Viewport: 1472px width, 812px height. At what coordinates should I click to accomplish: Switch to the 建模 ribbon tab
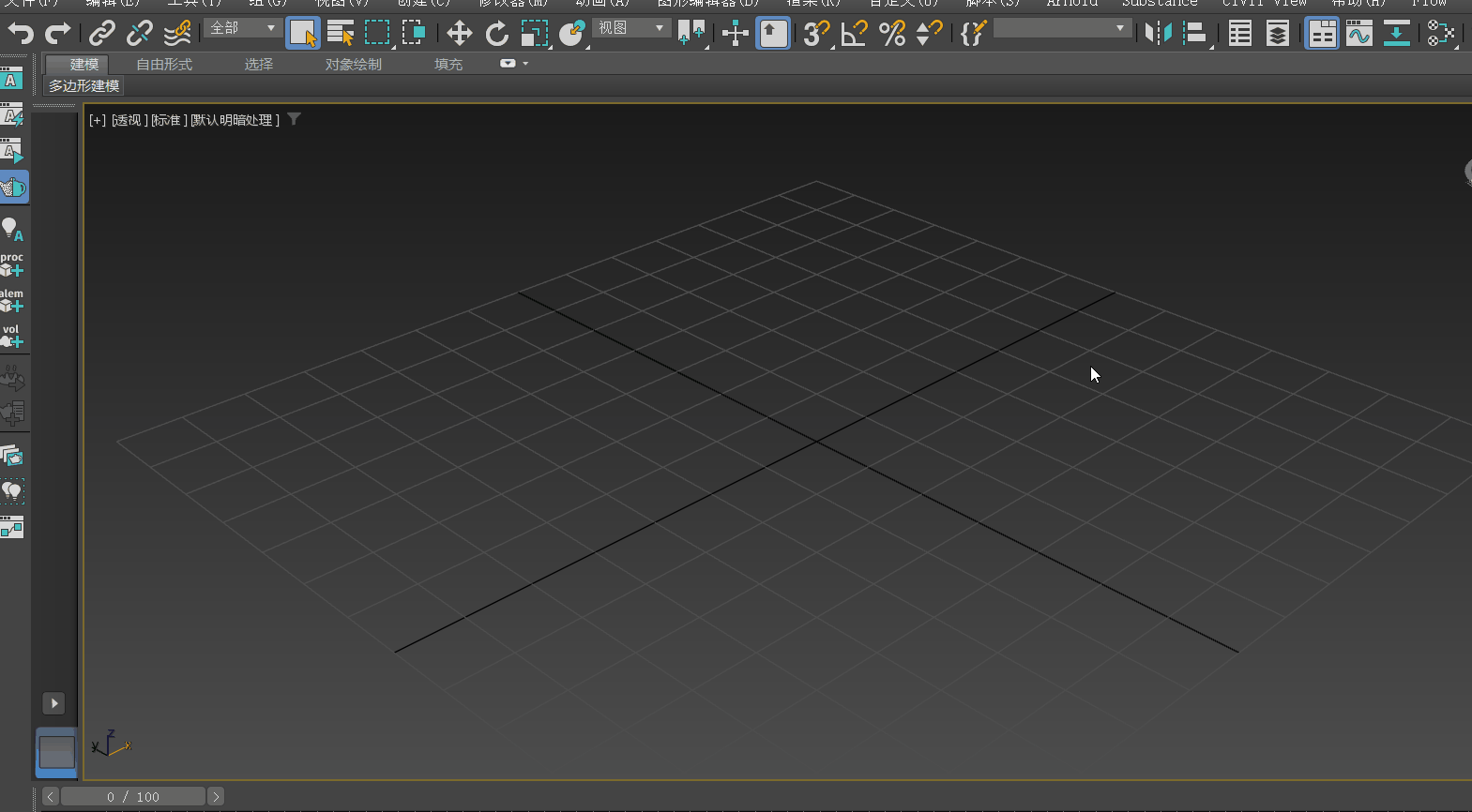83,65
